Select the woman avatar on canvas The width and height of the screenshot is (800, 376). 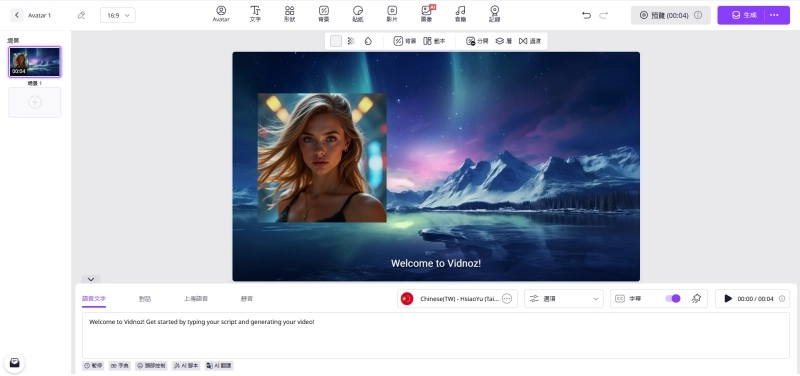[x=322, y=158]
